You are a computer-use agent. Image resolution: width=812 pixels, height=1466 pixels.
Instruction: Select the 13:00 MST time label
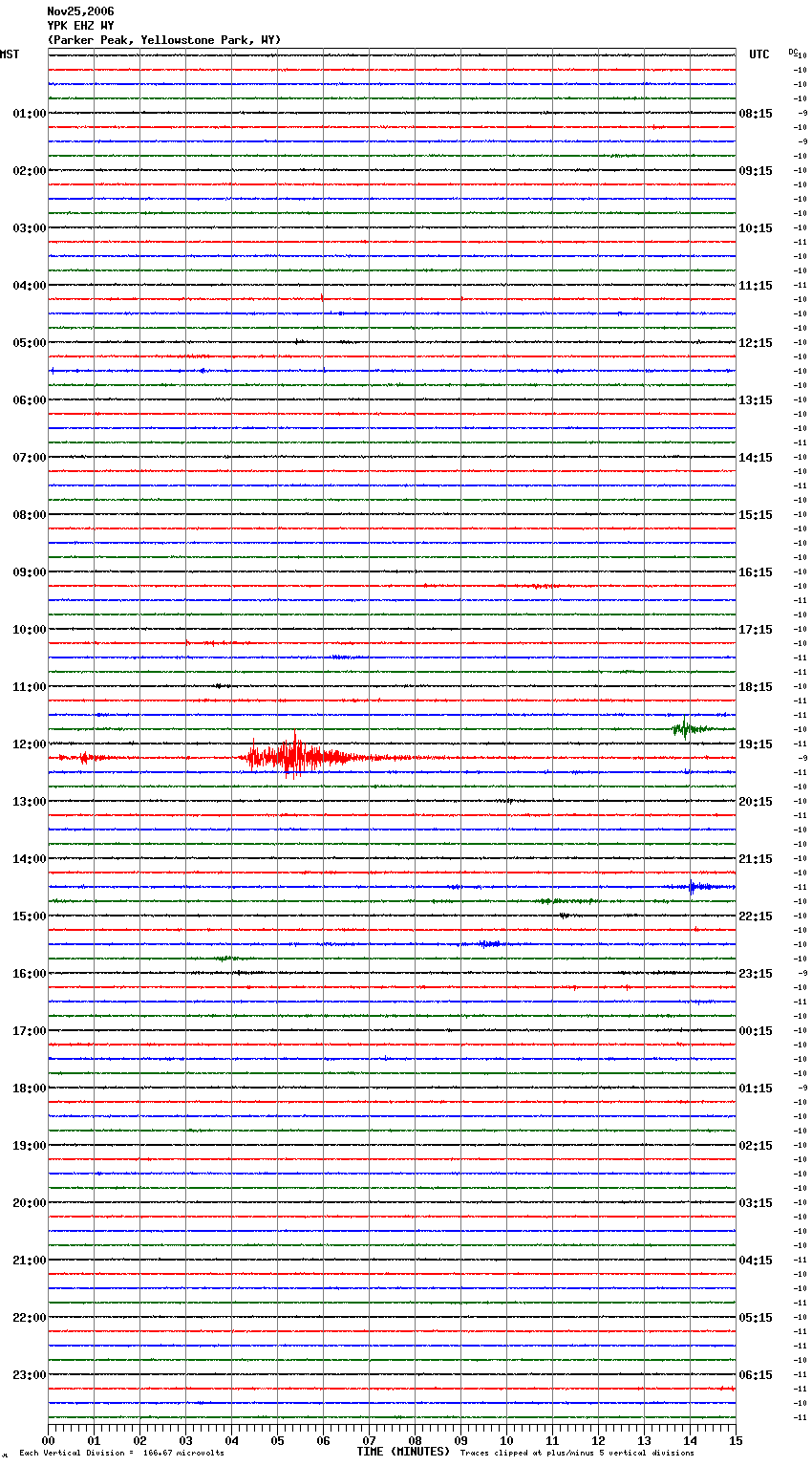[29, 802]
